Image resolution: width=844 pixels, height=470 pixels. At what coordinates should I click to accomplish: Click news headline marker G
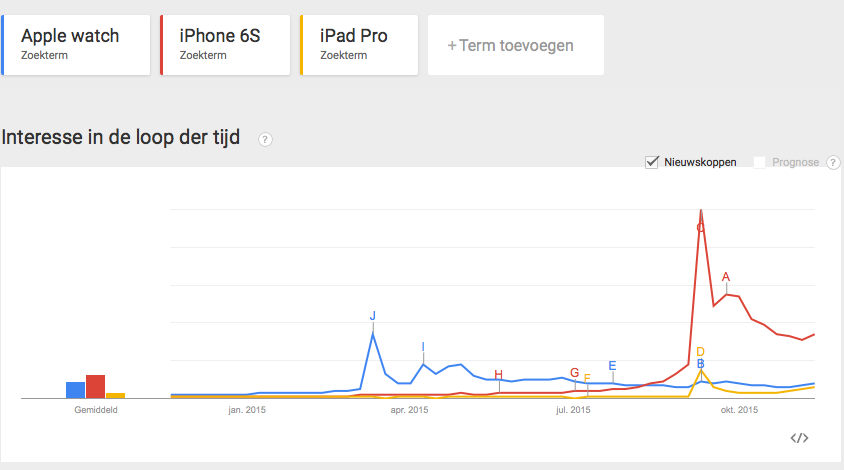[574, 373]
